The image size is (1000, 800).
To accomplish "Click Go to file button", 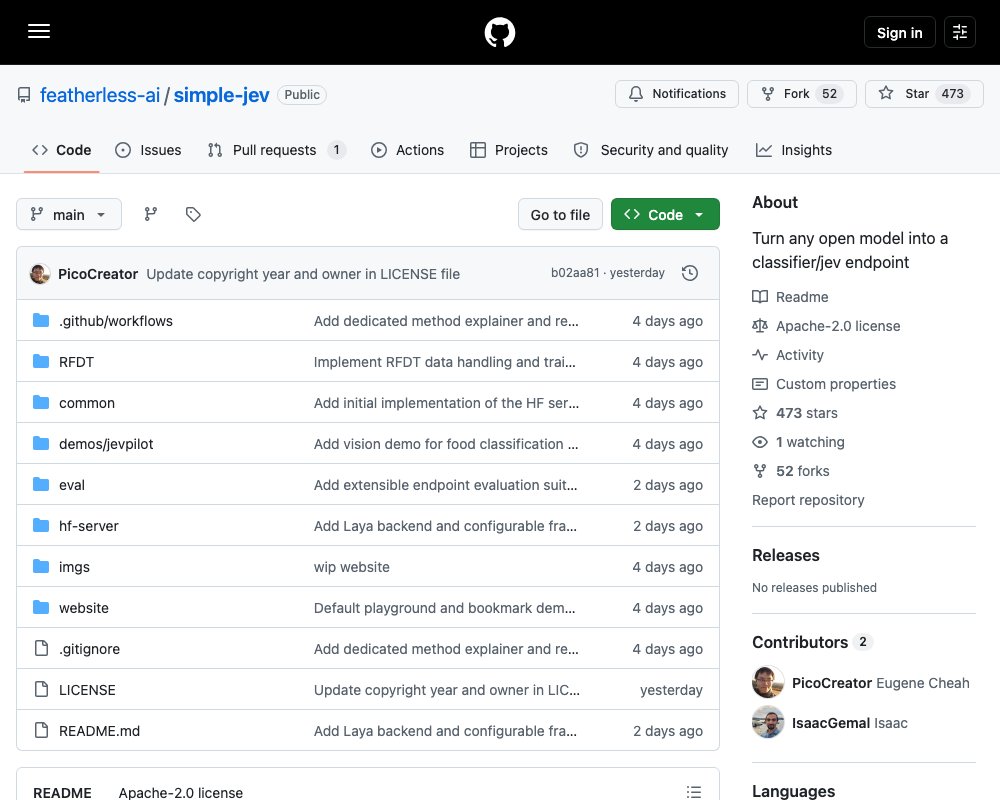I will click(560, 214).
